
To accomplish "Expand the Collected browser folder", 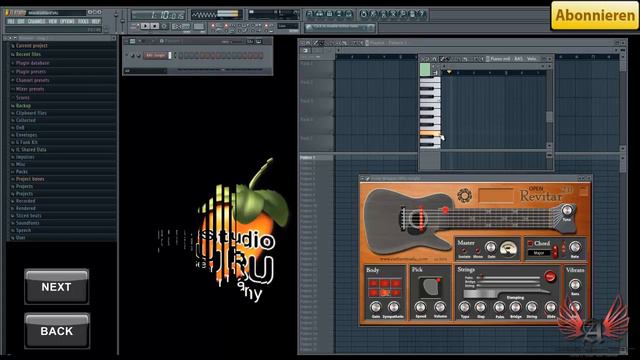I will (x=25, y=120).
